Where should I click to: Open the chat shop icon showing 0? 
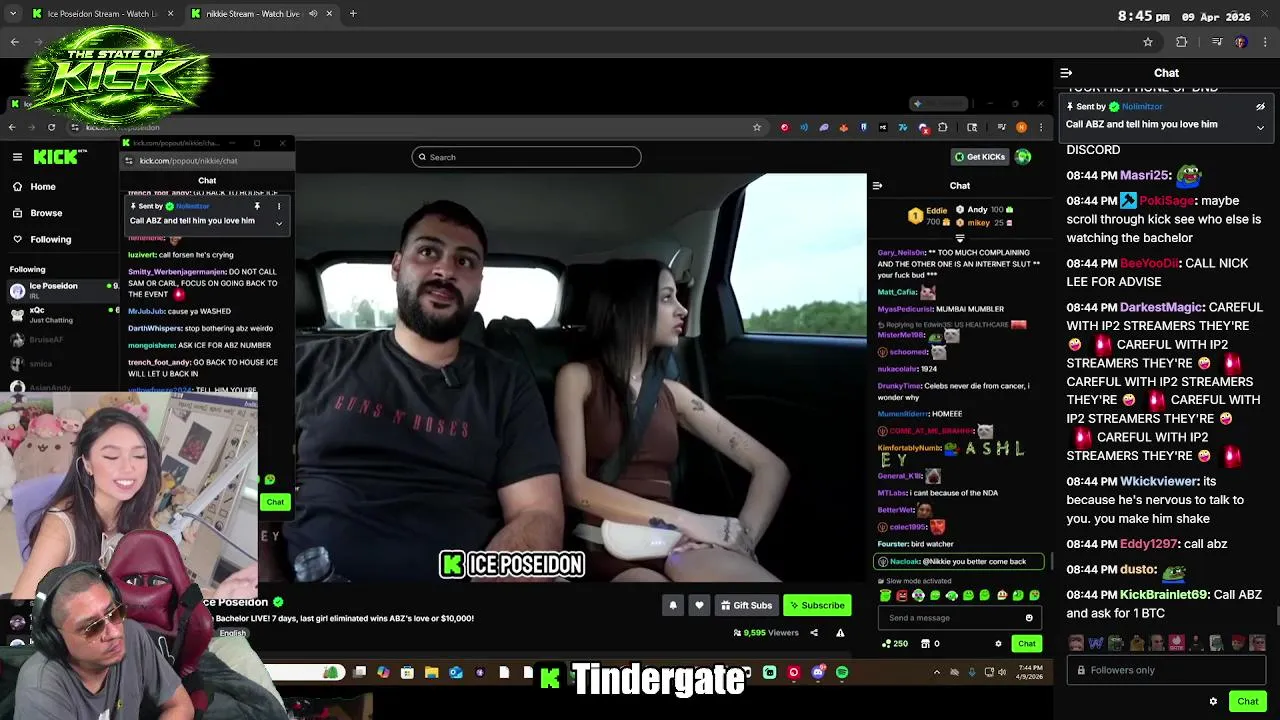[929, 644]
